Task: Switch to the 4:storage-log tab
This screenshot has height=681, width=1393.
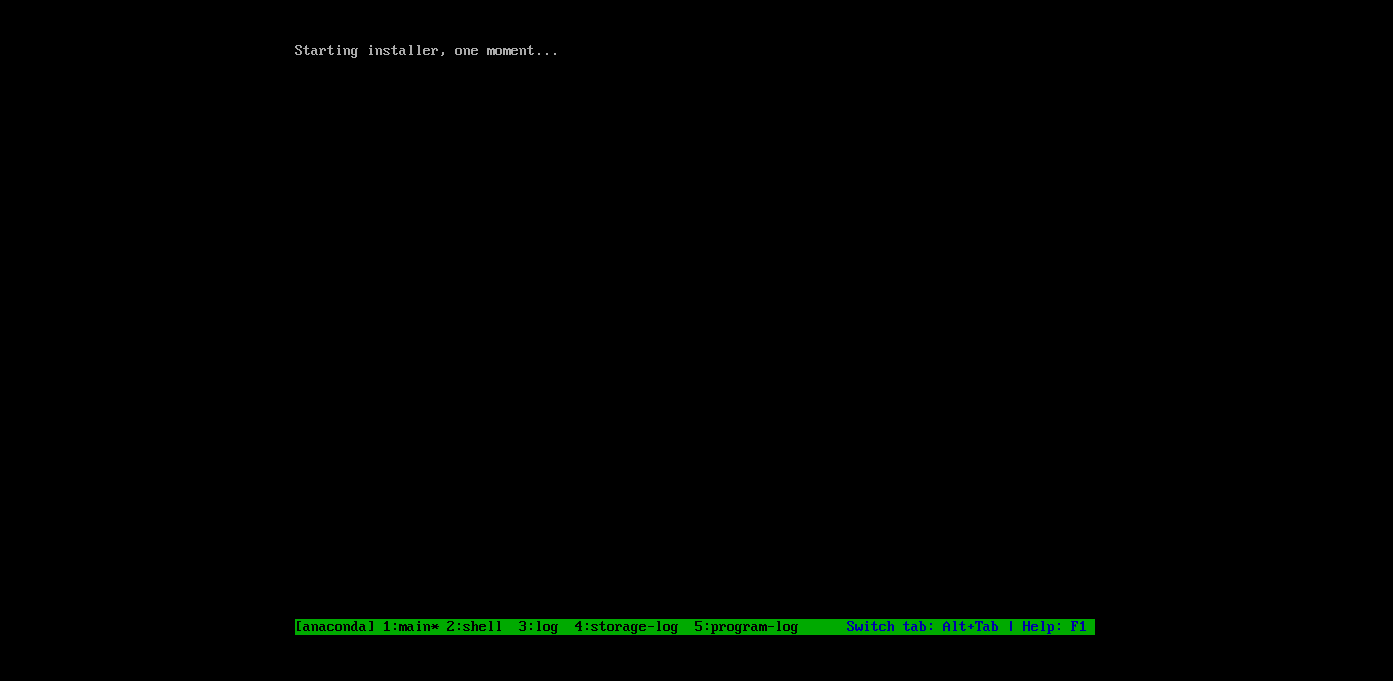Action: [x=626, y=627]
